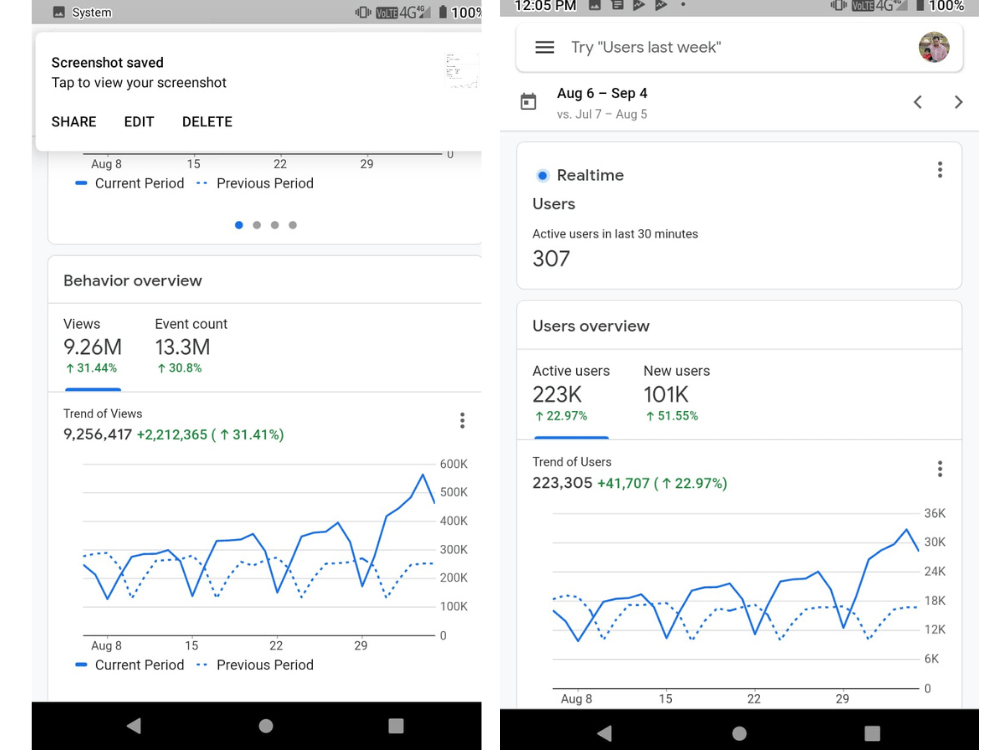Select the third carousel page dot

(274, 225)
